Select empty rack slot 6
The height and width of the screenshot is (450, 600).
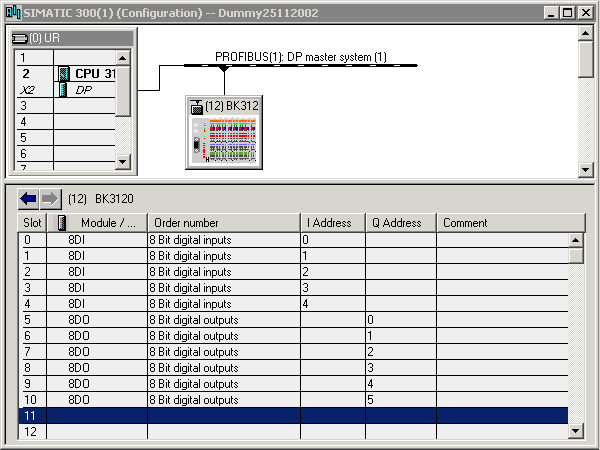[65, 154]
